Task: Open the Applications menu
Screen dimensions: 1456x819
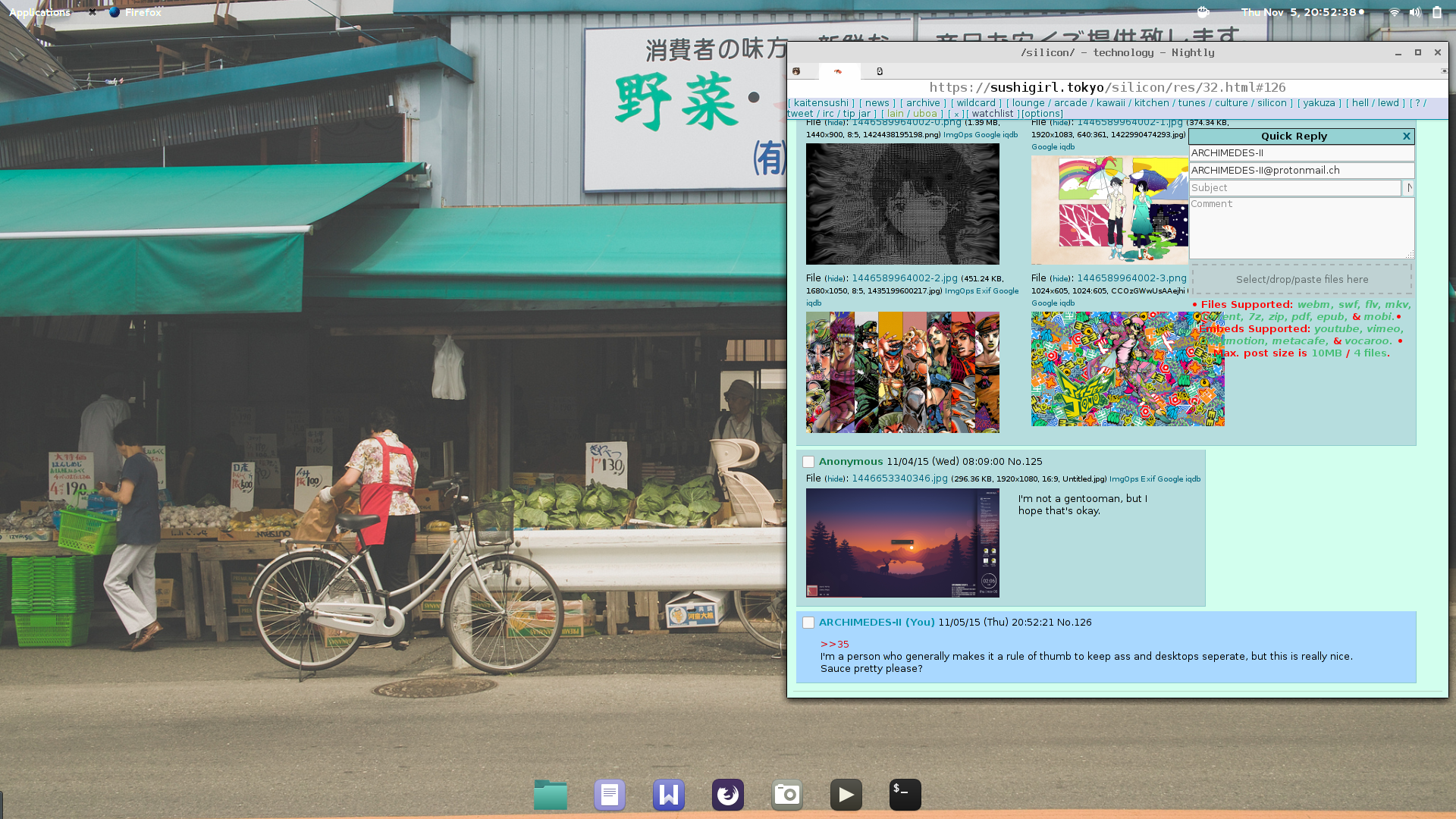Action: click(39, 12)
